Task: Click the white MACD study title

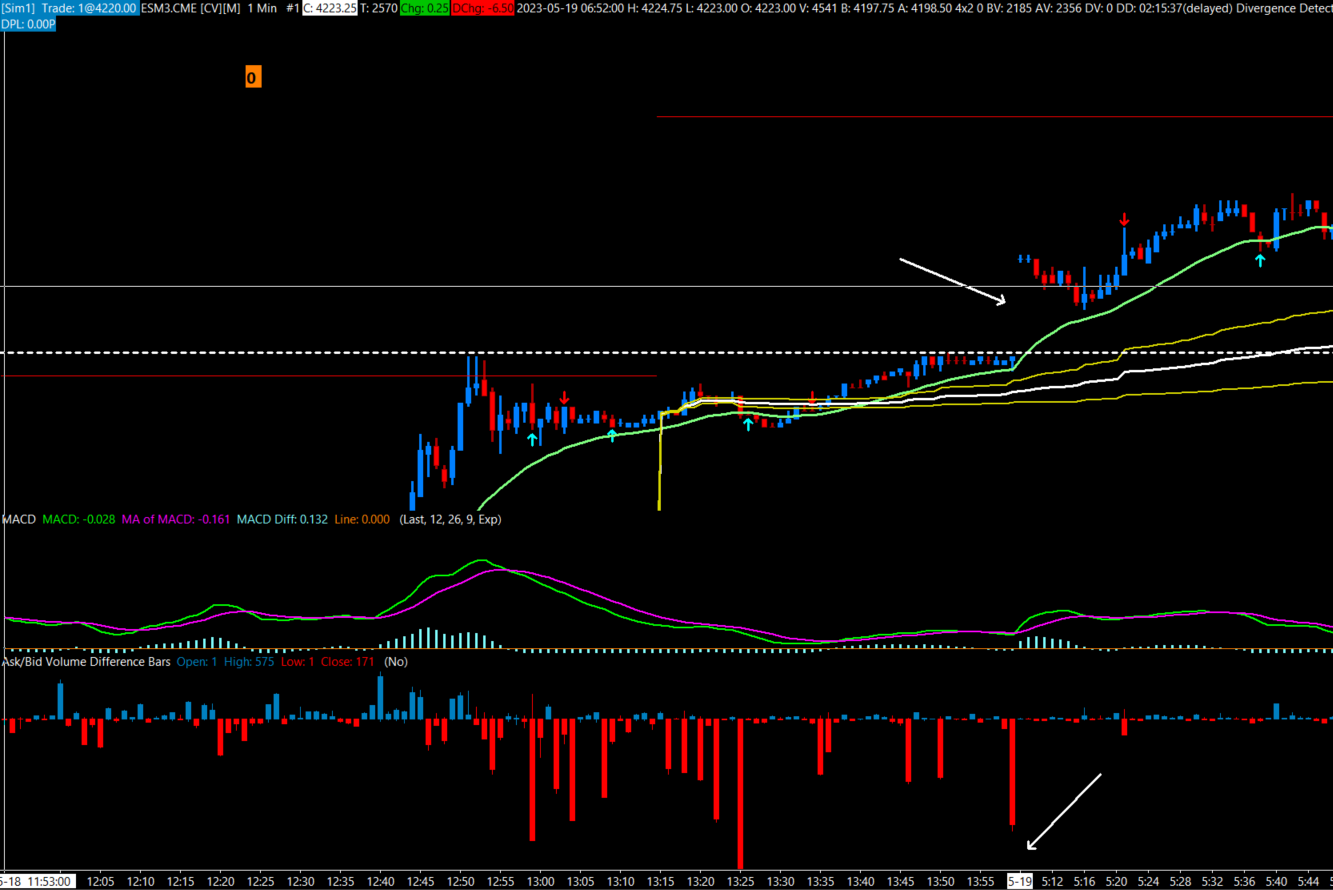Action: point(19,520)
